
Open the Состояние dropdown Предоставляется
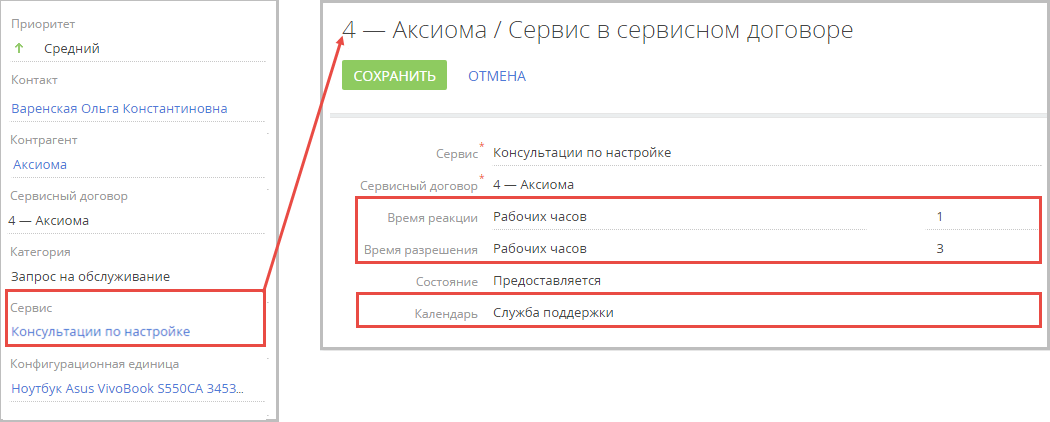767,281
